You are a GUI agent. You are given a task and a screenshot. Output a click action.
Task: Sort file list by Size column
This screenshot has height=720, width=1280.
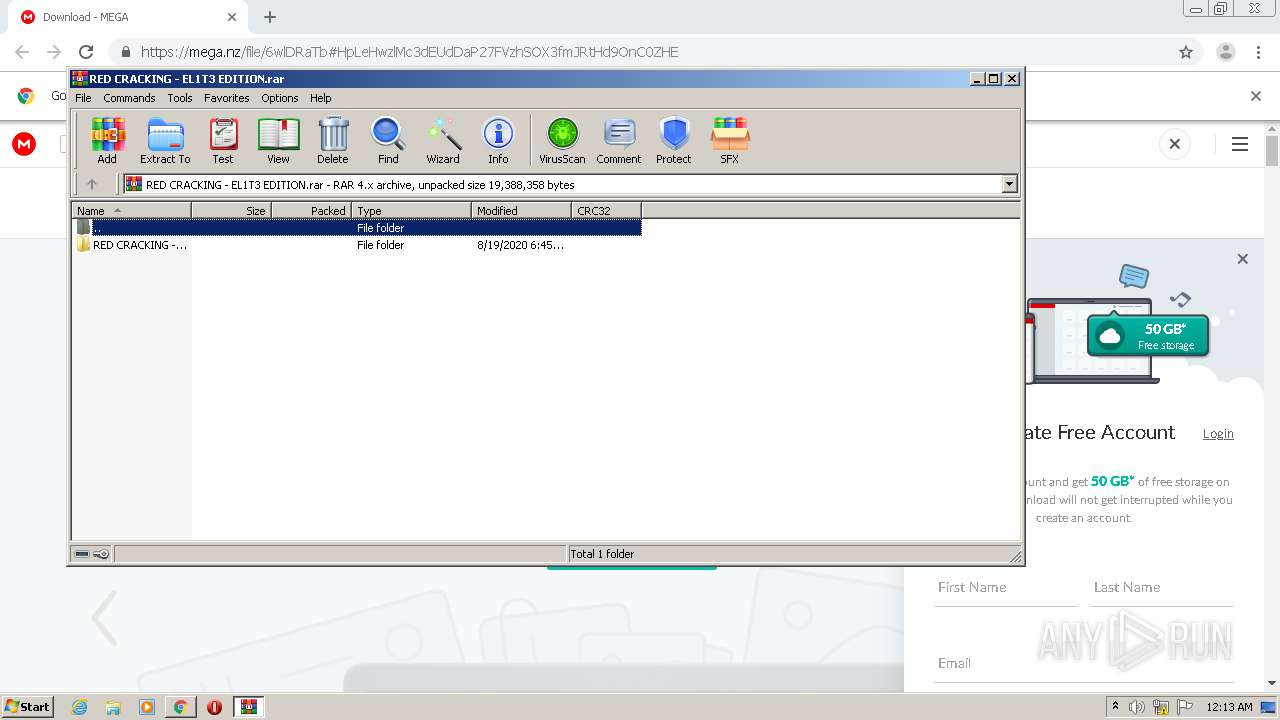(x=231, y=210)
